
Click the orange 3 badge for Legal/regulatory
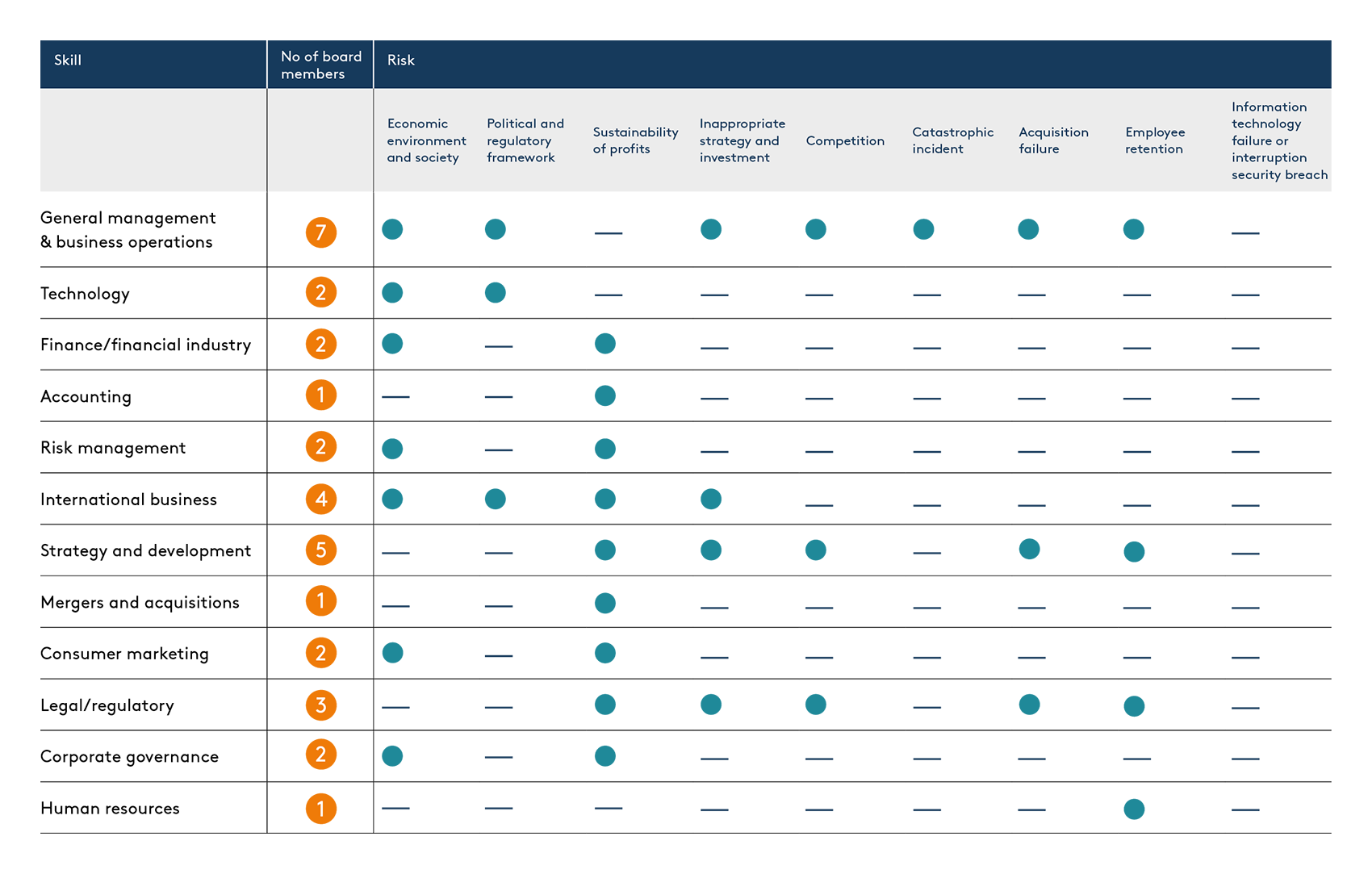point(320,705)
